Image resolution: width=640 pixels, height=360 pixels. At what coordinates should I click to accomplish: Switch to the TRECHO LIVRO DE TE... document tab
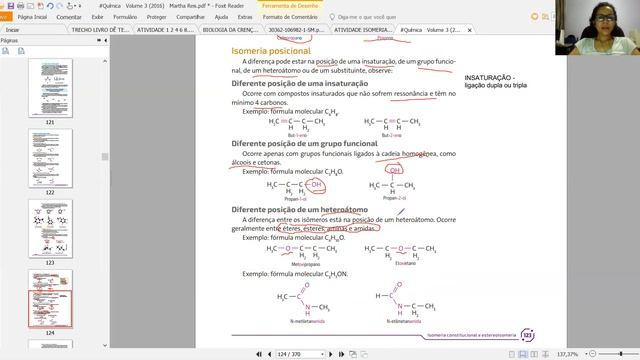click(x=100, y=30)
